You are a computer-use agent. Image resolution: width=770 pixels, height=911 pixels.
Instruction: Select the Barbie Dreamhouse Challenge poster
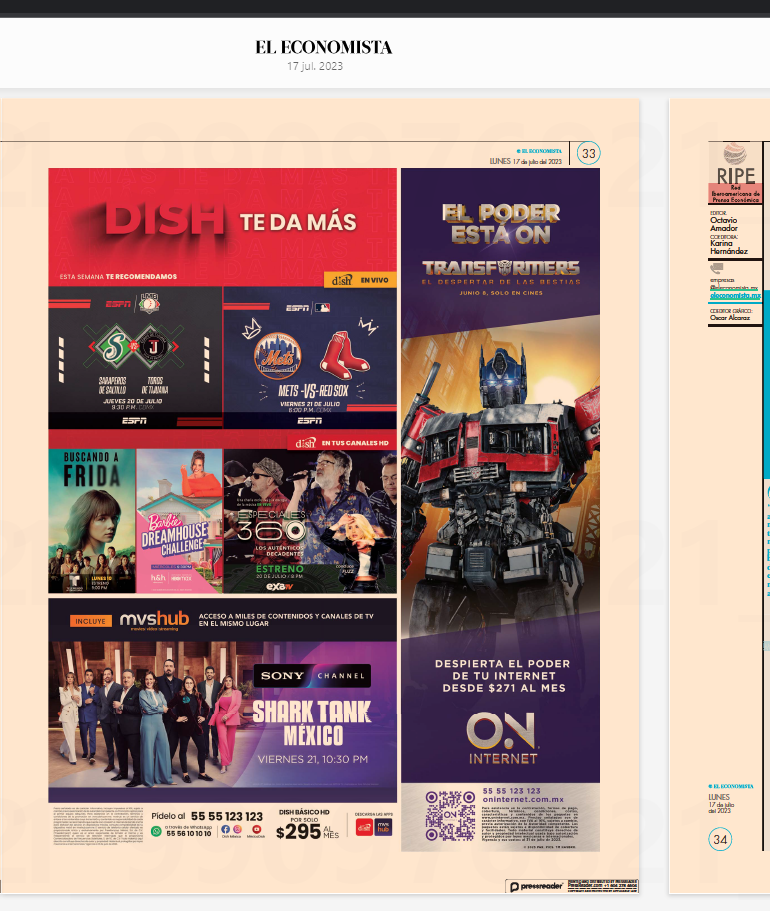179,521
